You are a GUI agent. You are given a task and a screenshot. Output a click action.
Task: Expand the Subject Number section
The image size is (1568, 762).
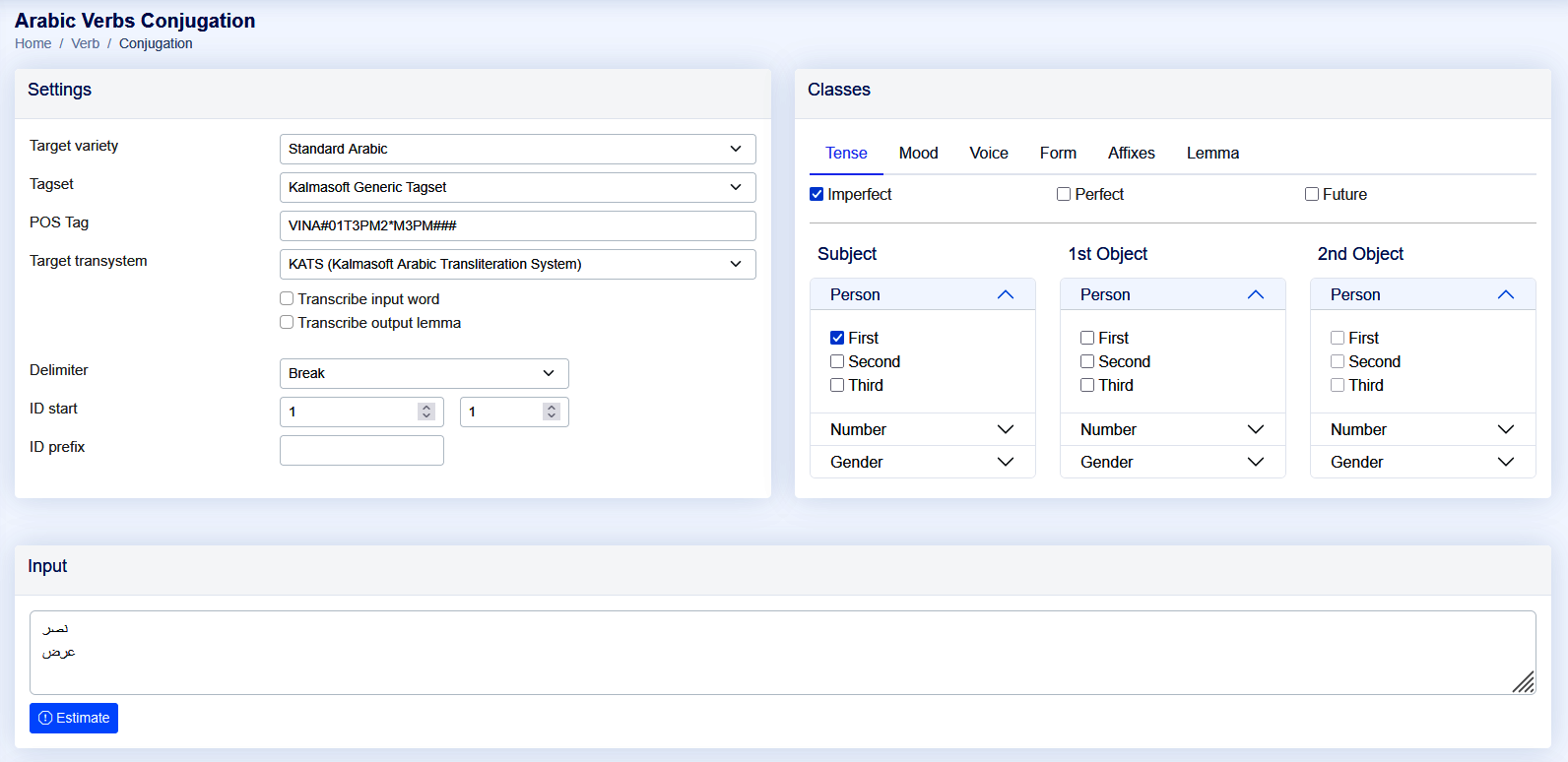point(922,429)
